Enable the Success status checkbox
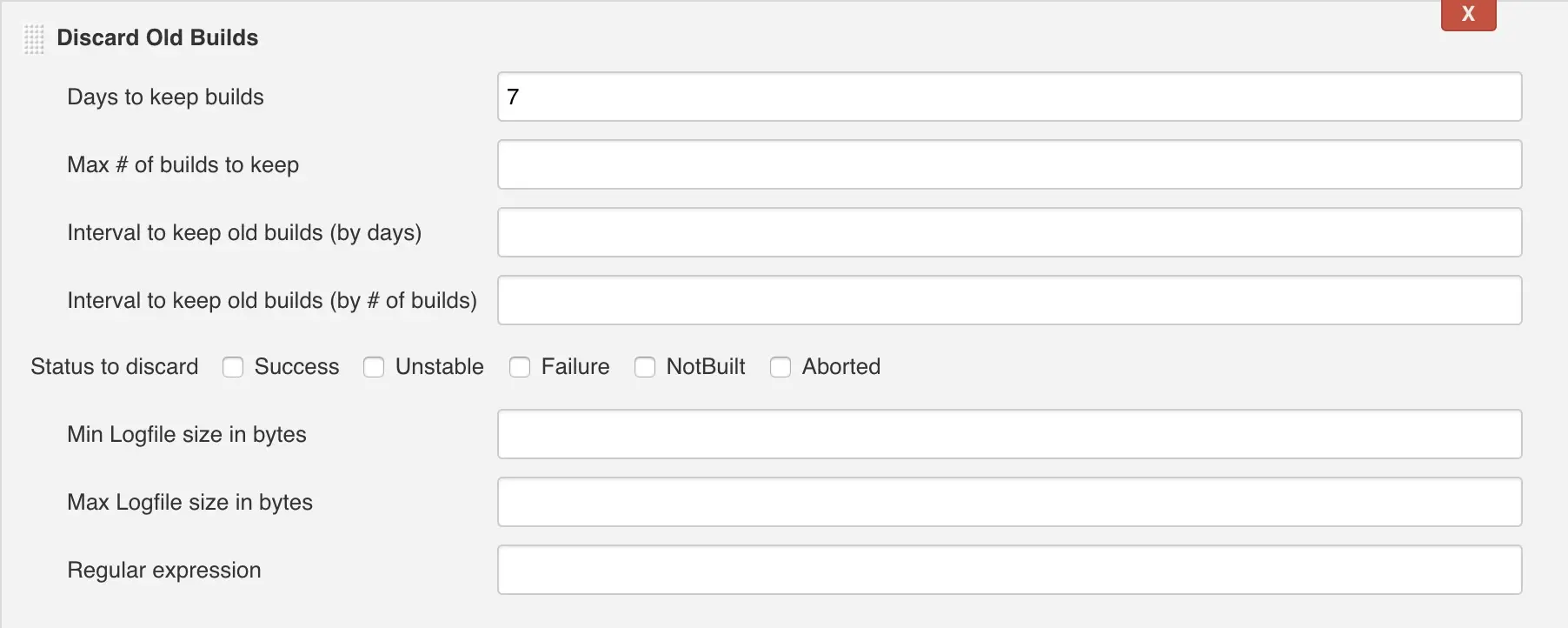Image resolution: width=1568 pixels, height=628 pixels. coord(233,367)
